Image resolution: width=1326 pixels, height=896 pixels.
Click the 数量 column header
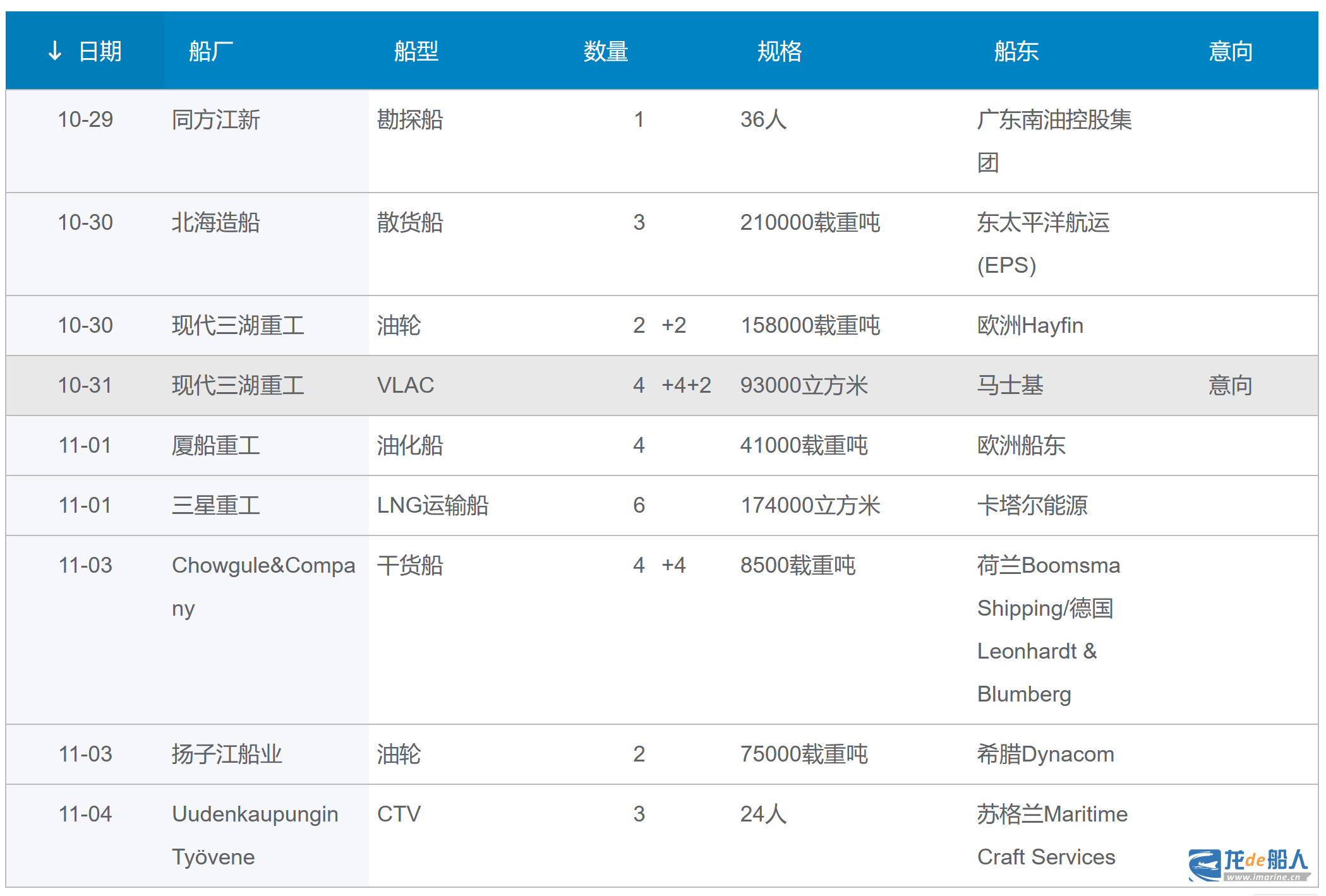click(606, 51)
